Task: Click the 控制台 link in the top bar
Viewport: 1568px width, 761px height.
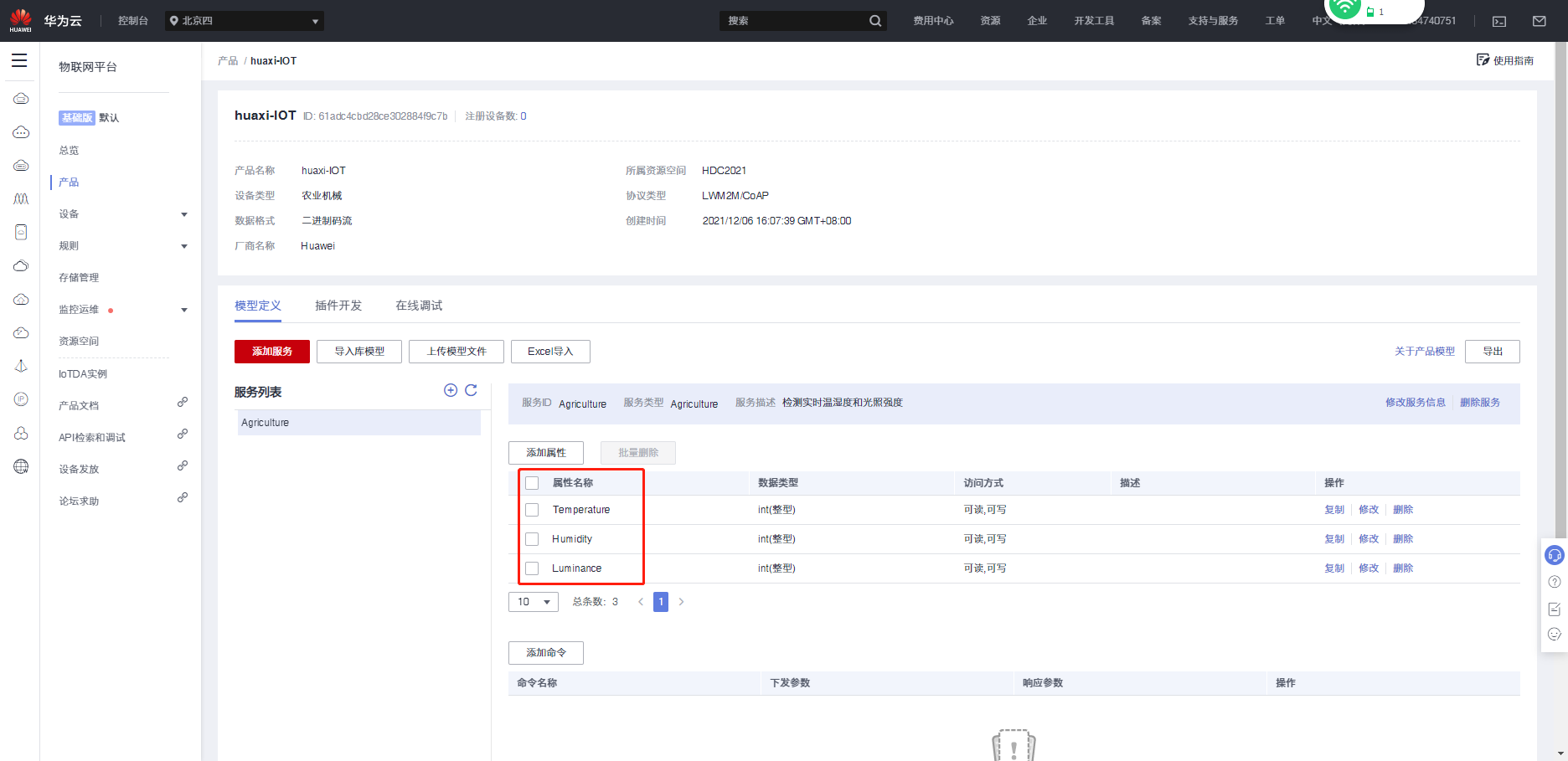Action: tap(133, 21)
